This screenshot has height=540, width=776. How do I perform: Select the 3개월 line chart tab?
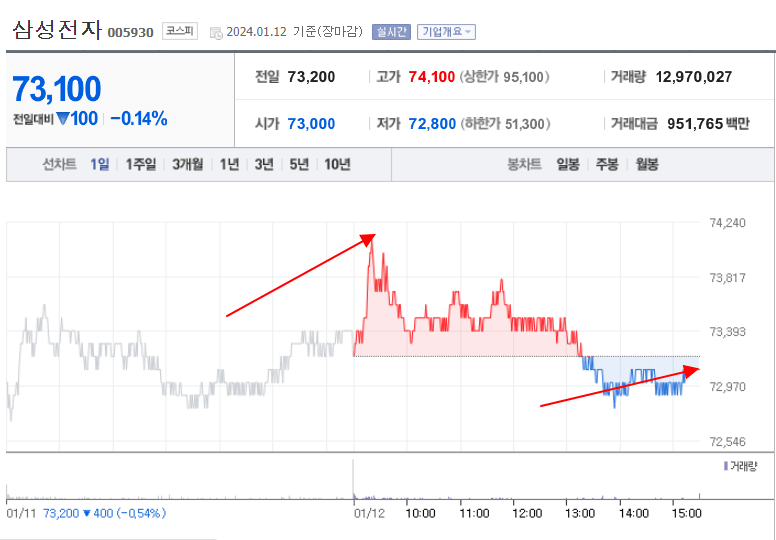[188, 164]
